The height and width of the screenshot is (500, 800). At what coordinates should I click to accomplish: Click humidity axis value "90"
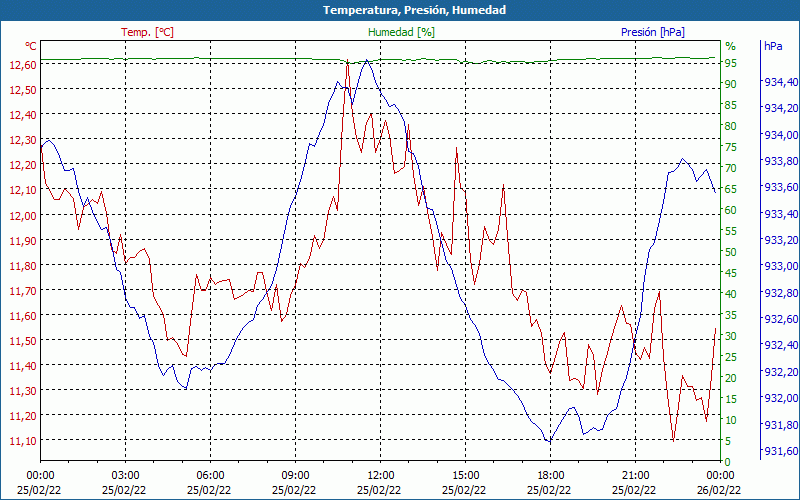click(731, 84)
